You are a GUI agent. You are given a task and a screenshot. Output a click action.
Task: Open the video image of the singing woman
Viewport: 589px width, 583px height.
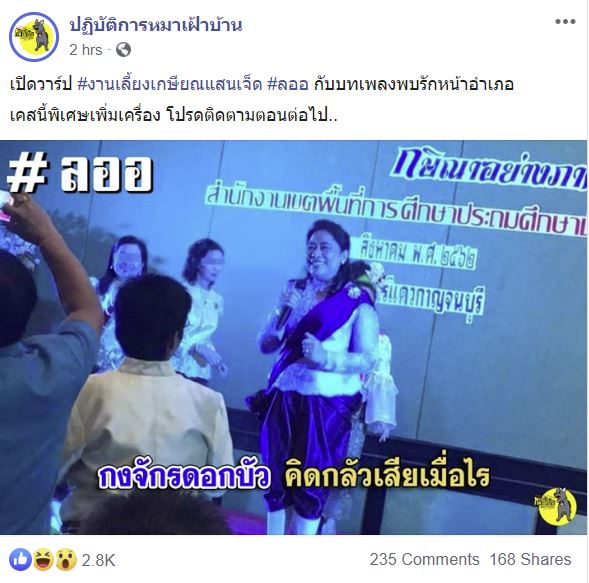point(293,337)
